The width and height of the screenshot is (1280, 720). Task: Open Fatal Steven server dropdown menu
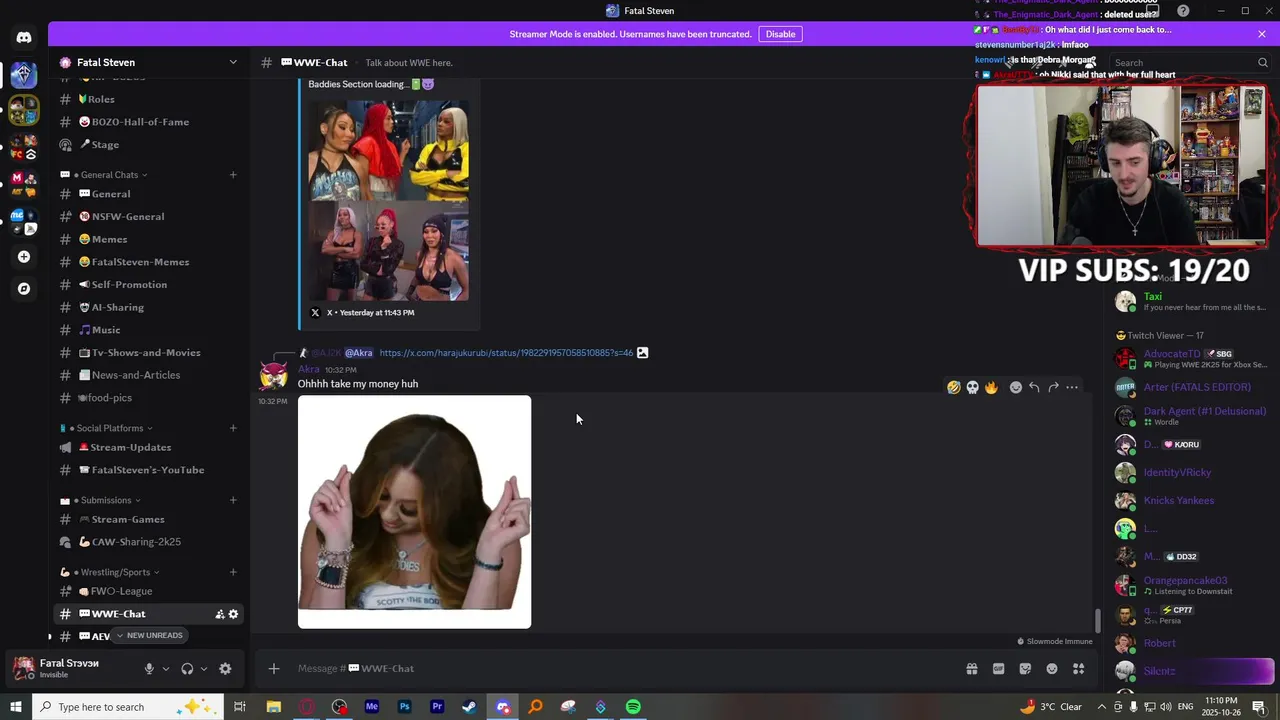click(x=233, y=62)
